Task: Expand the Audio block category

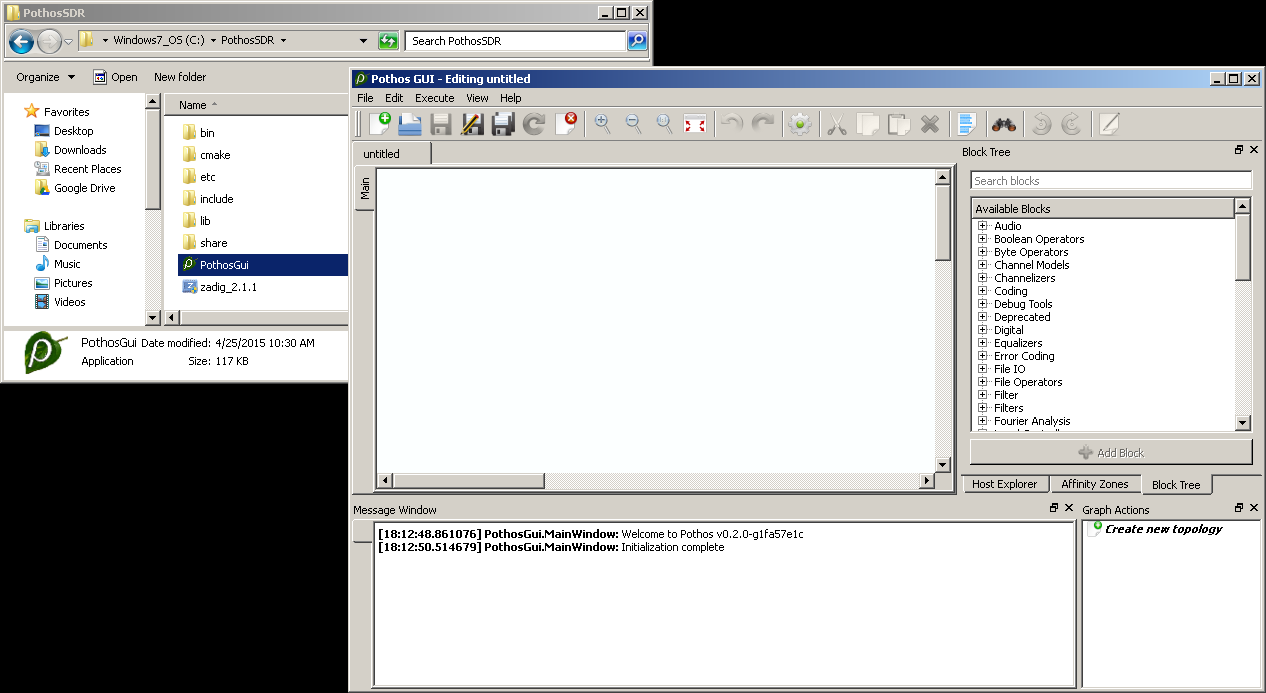Action: click(x=983, y=226)
